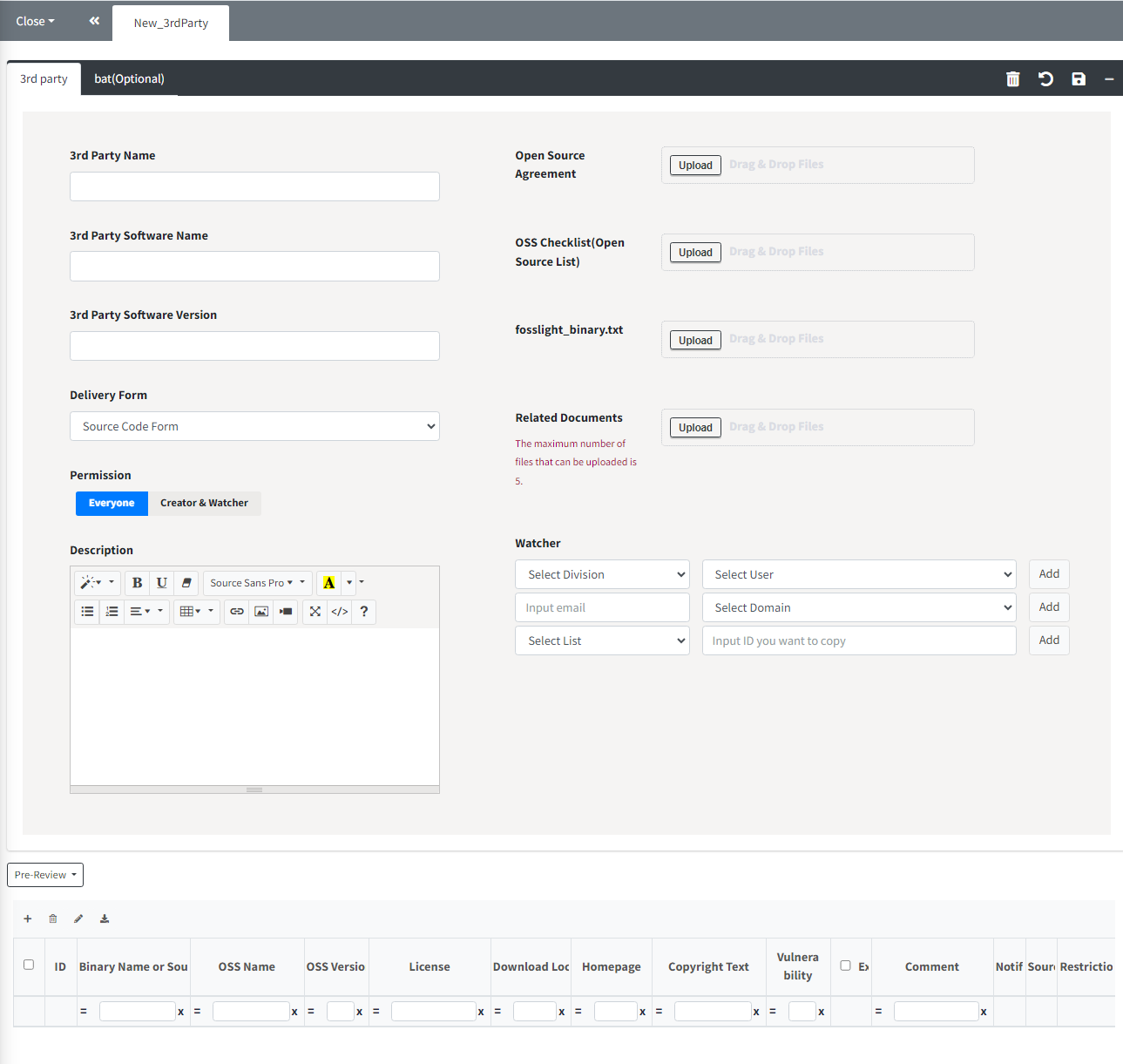The image size is (1123, 1064).
Task: Switch to the New_3rdParty tab
Action: (171, 23)
